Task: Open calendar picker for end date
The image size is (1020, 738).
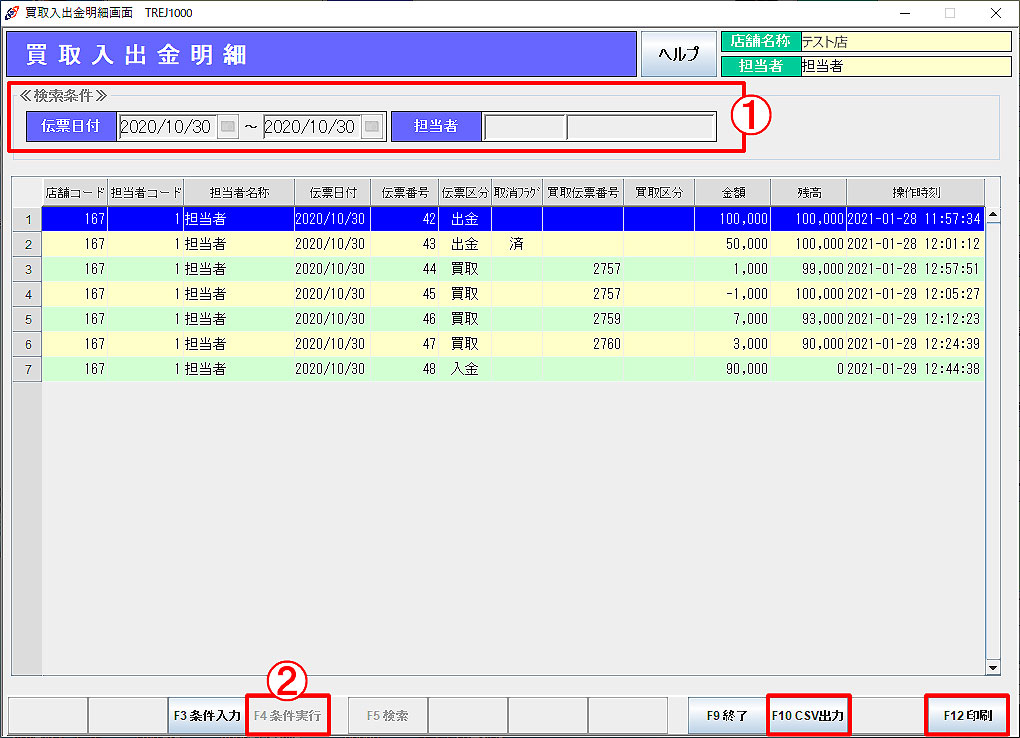Action: (372, 127)
